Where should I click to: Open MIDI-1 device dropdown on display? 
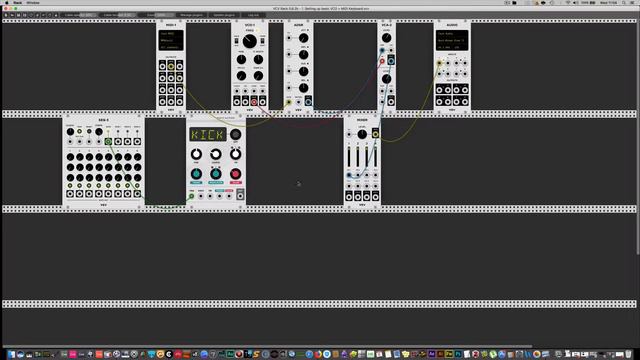coord(171,40)
